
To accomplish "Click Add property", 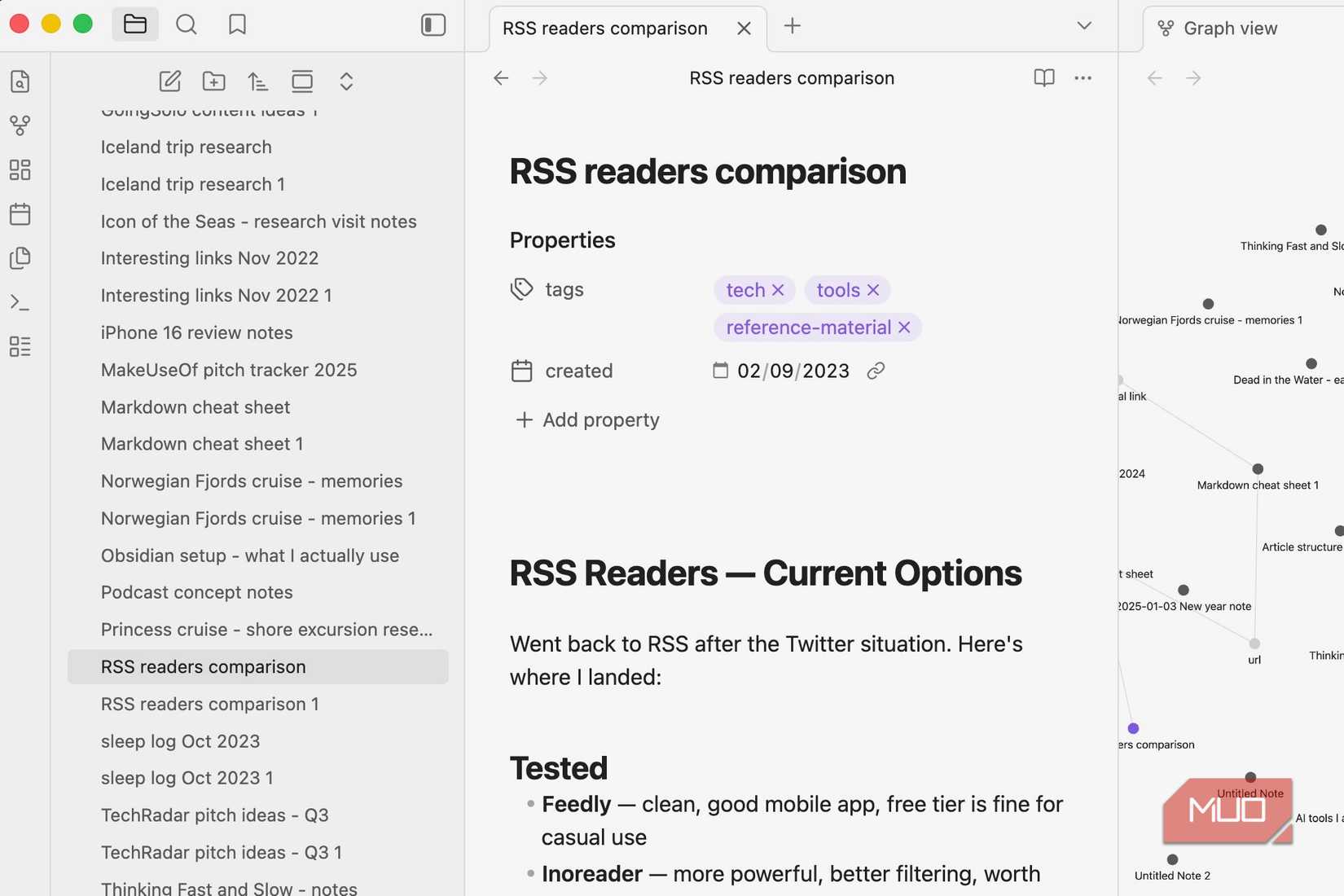I will click(588, 419).
